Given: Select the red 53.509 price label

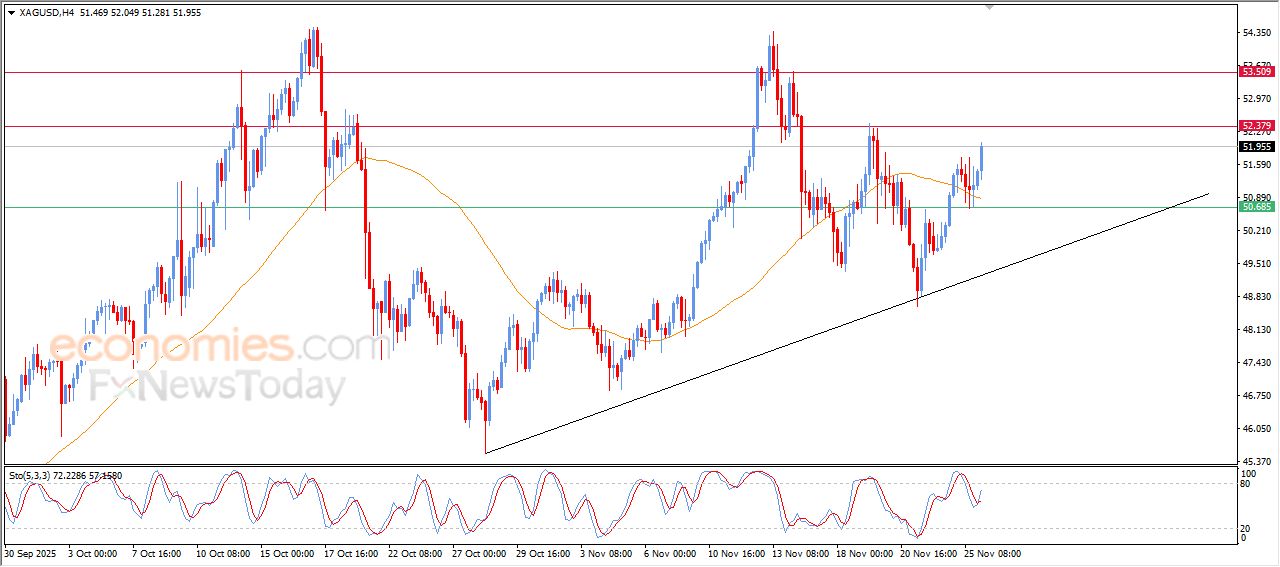Looking at the screenshot, I should [x=1256, y=72].
